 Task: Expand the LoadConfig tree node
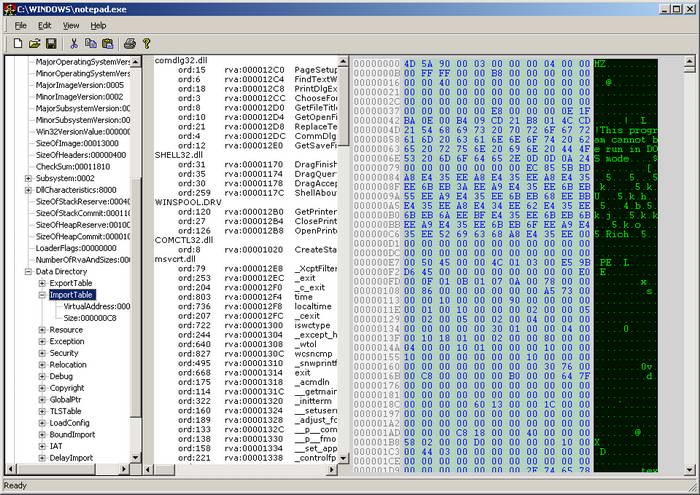tap(42, 423)
